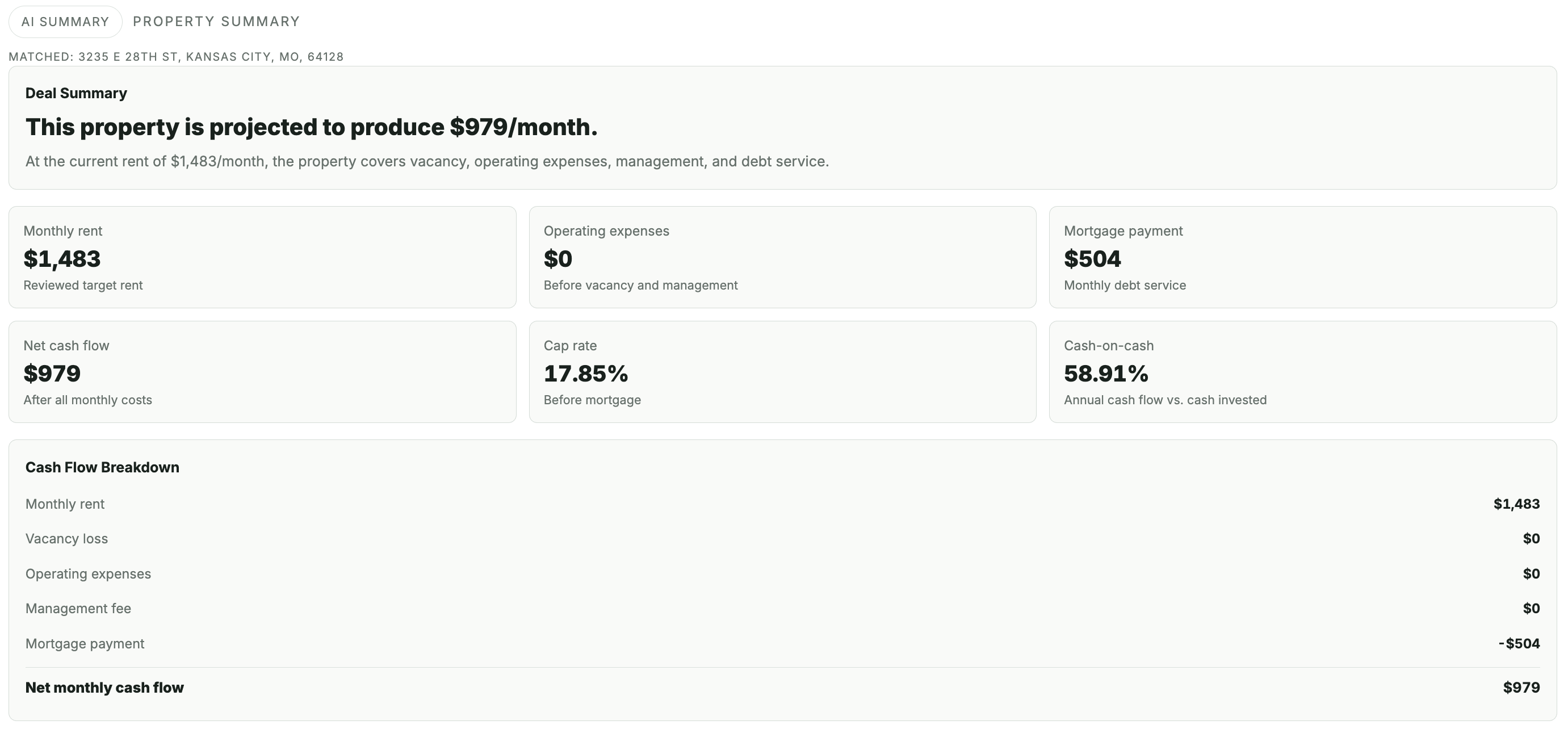This screenshot has height=729, width=1568.
Task: Select the Cap rate 17.85% value
Action: pos(585,374)
